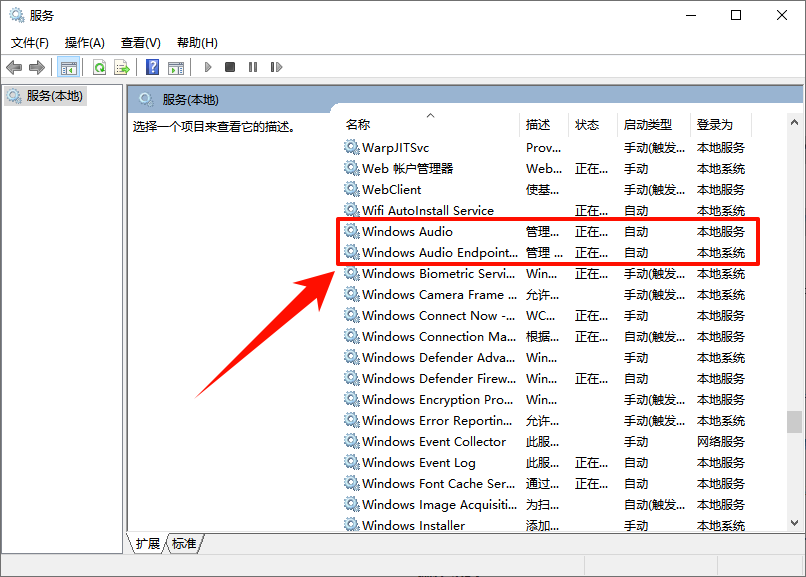
Task: Select the Windows Audio service name
Action: [407, 232]
